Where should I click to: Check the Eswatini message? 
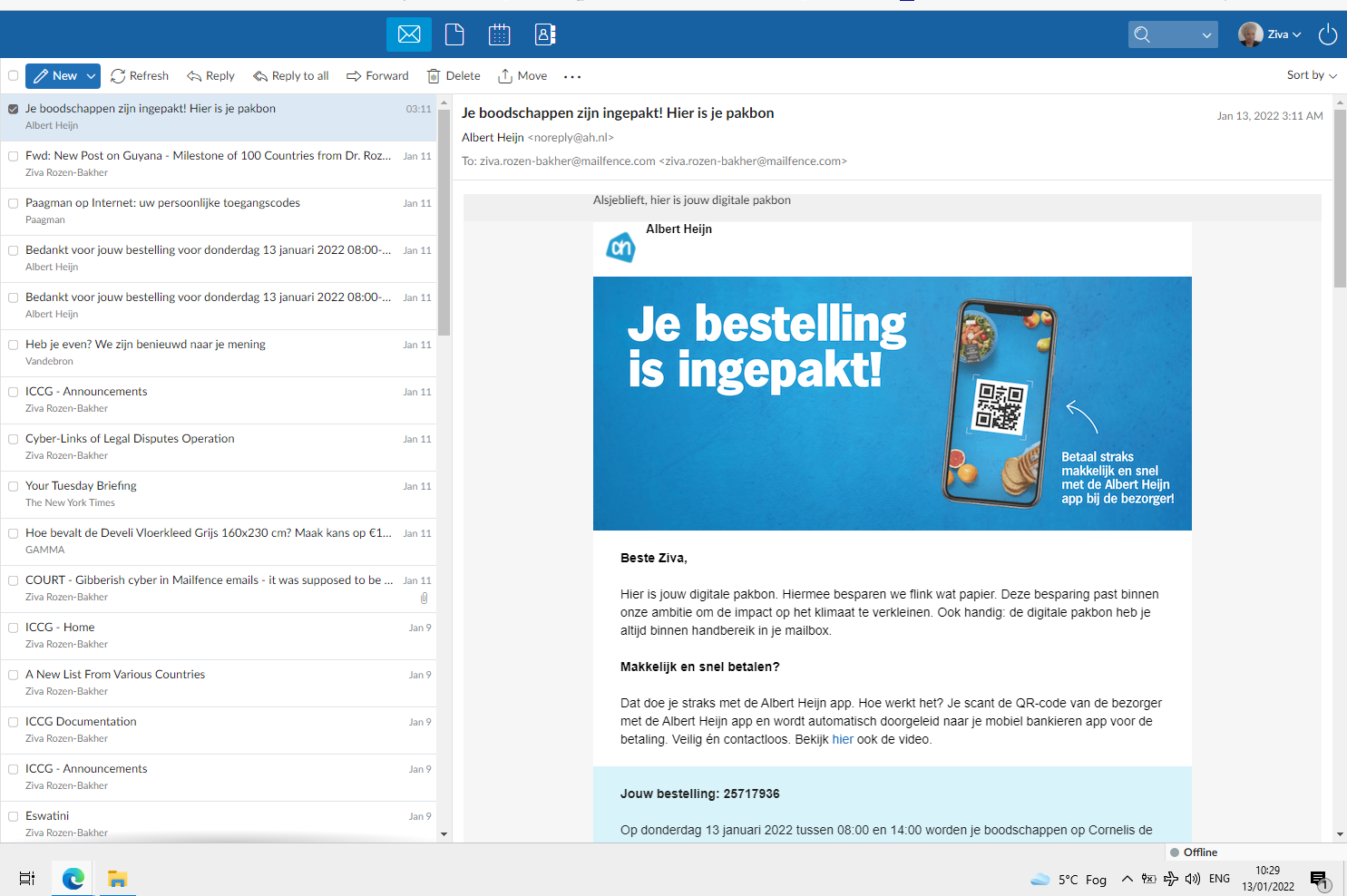(14, 816)
